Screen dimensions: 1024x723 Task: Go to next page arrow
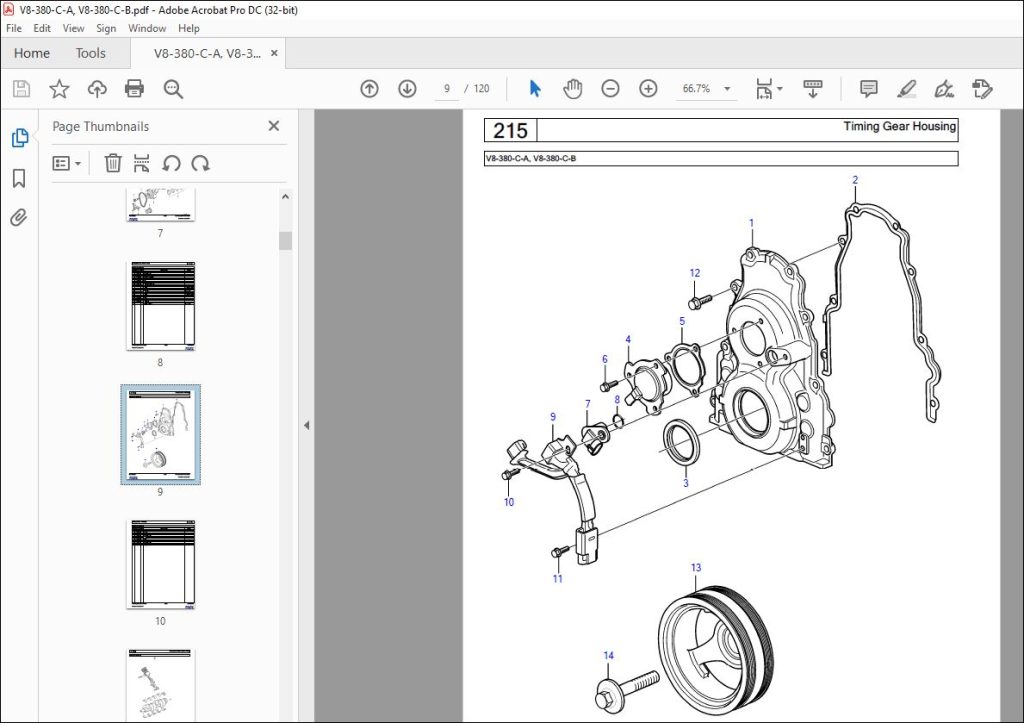408,89
